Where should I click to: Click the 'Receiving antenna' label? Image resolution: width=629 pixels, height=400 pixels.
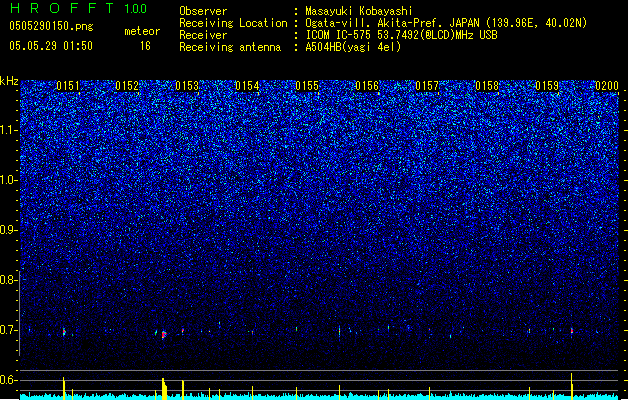point(230,47)
